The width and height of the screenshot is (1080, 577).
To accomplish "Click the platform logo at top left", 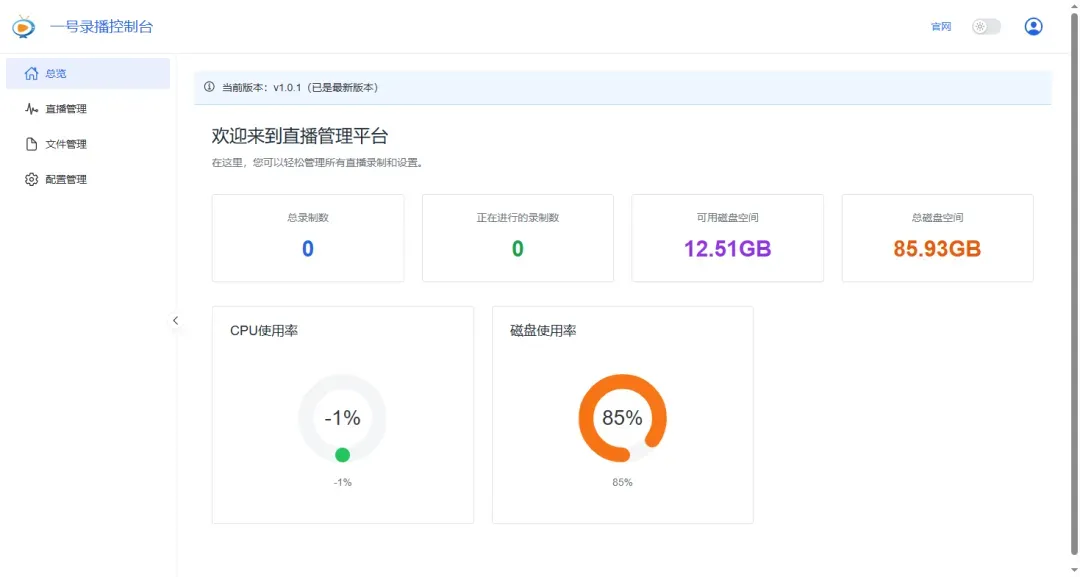I will click(x=24, y=26).
